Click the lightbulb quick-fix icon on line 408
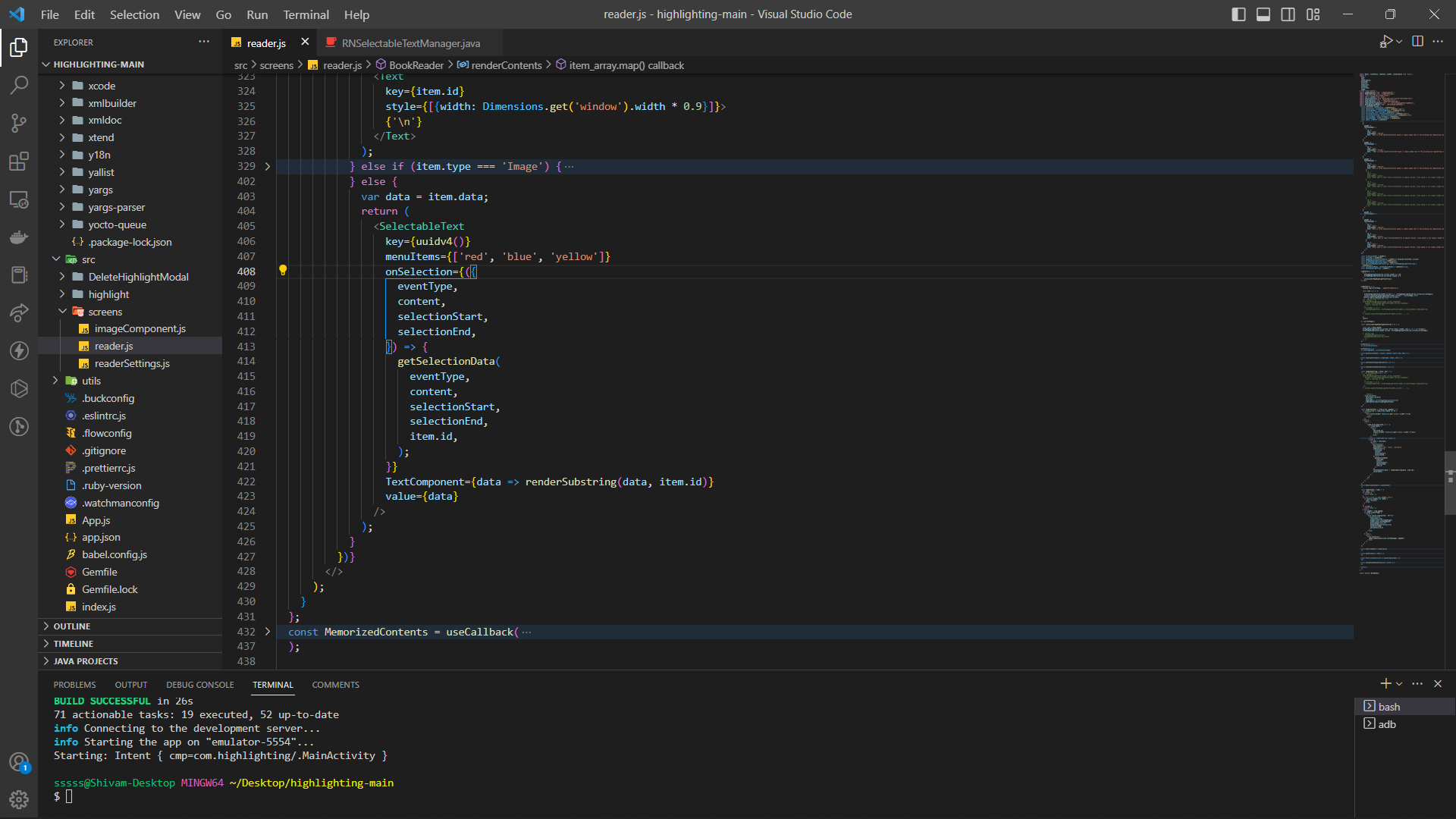The image size is (1456, 819). (283, 271)
